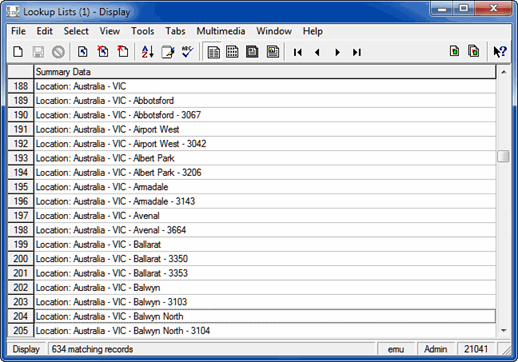The height and width of the screenshot is (362, 518).
Task: Click the greyed-out Save disk icon
Action: pyautogui.click(x=38, y=52)
